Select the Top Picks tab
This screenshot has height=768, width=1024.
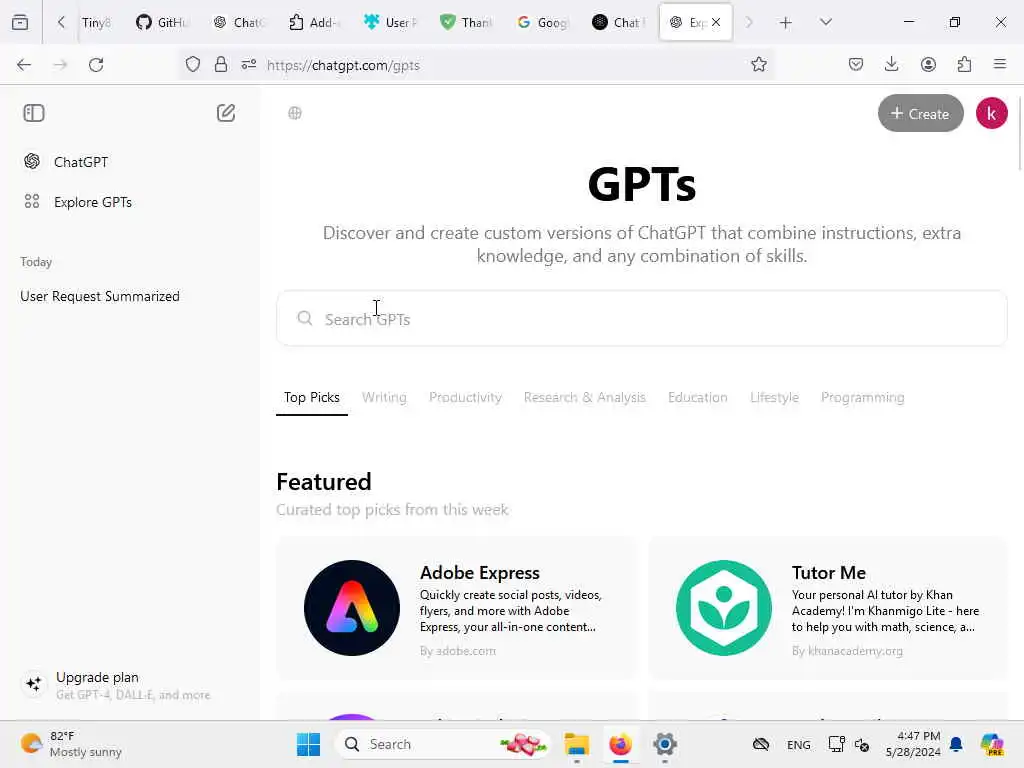(312, 398)
